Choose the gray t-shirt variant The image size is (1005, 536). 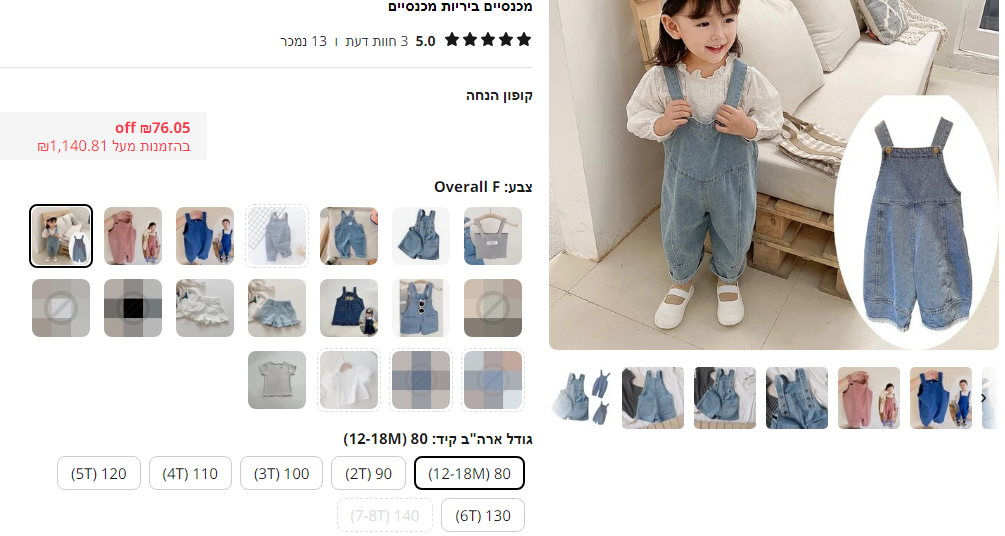(x=277, y=380)
